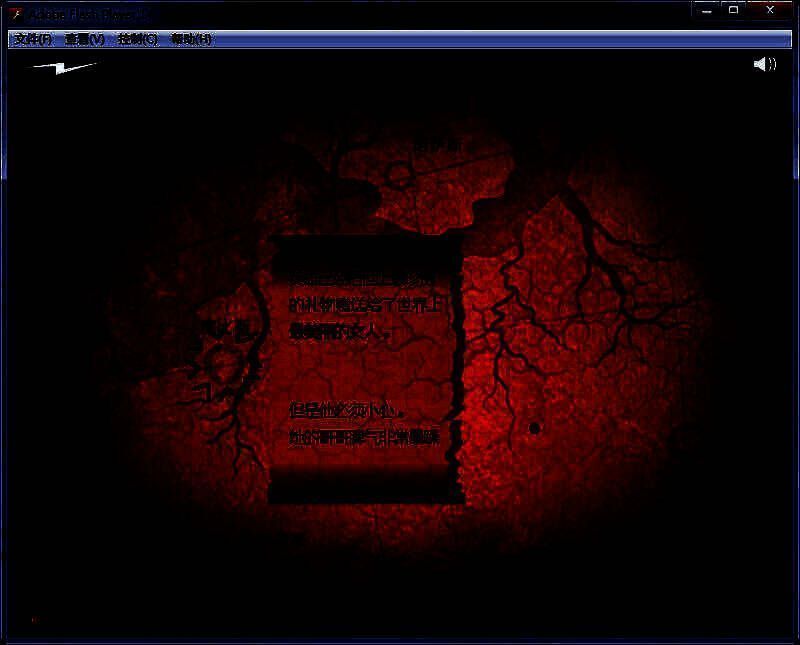Click the dark rolled bottom of the scroll
This screenshot has width=800, height=645.
(365, 486)
